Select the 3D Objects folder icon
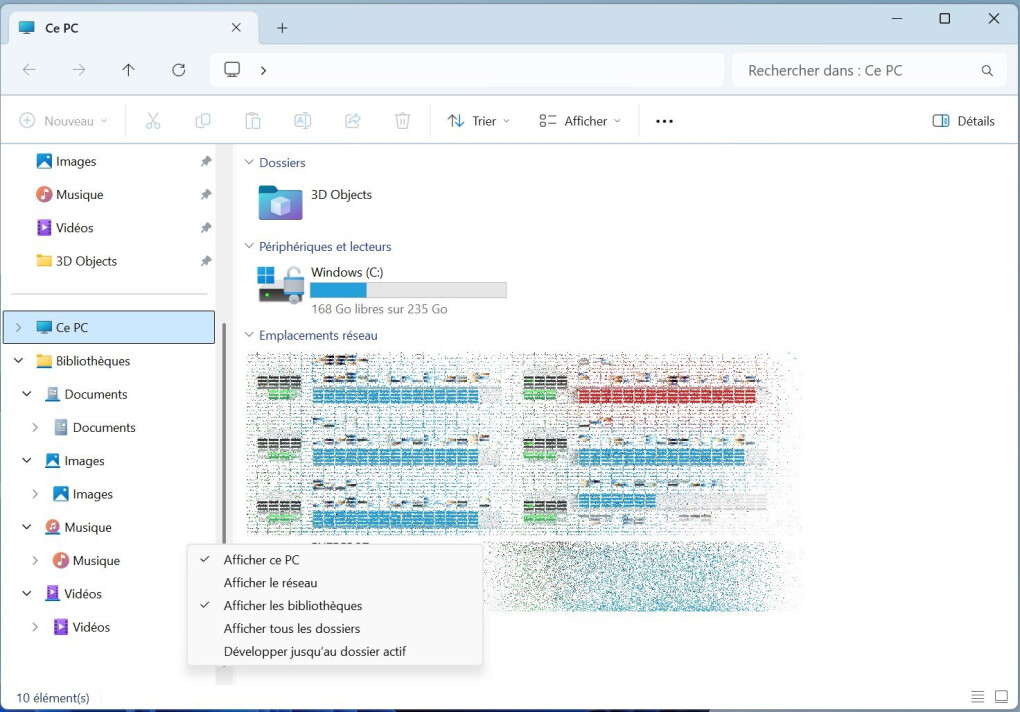The image size is (1020, 712). pyautogui.click(x=280, y=202)
